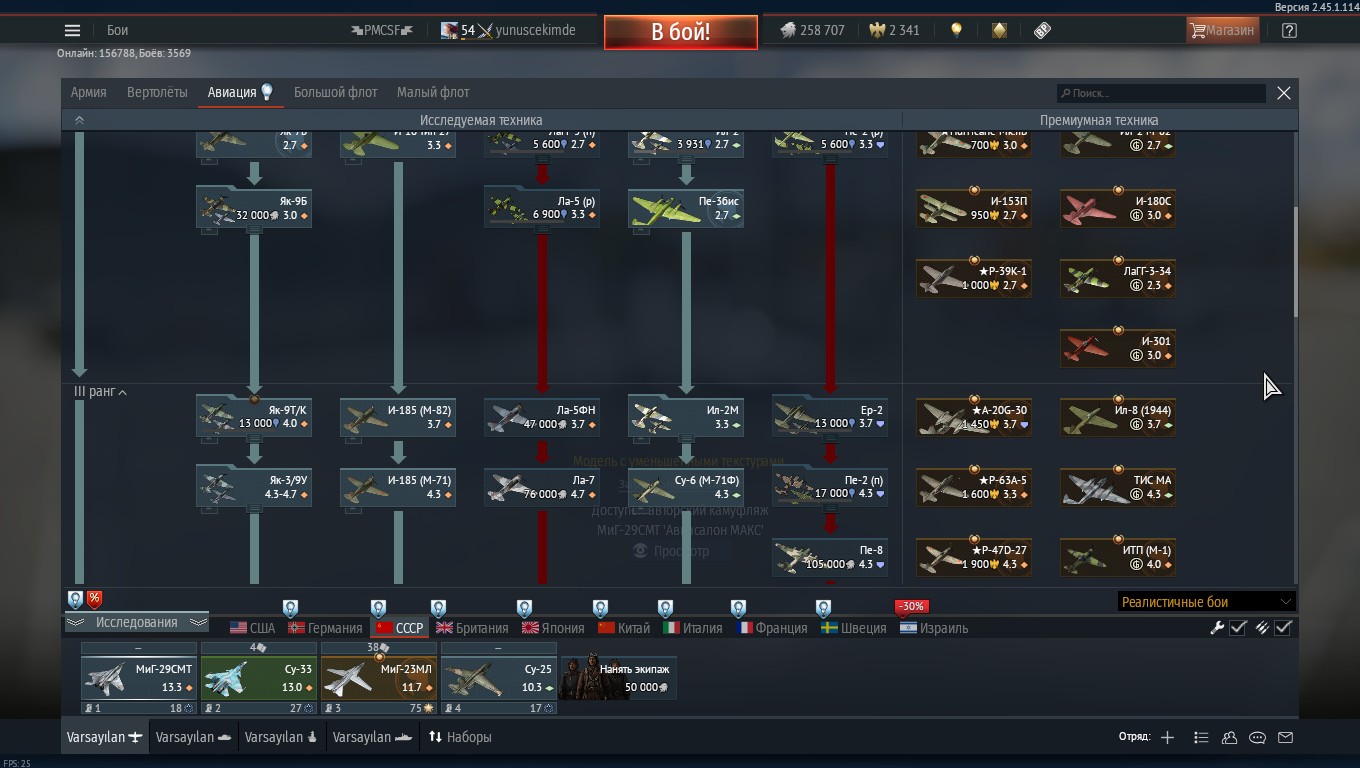1360x768 pixels.
Task: Collapse the tree with the top-left double chevron
Action: pyautogui.click(x=79, y=120)
